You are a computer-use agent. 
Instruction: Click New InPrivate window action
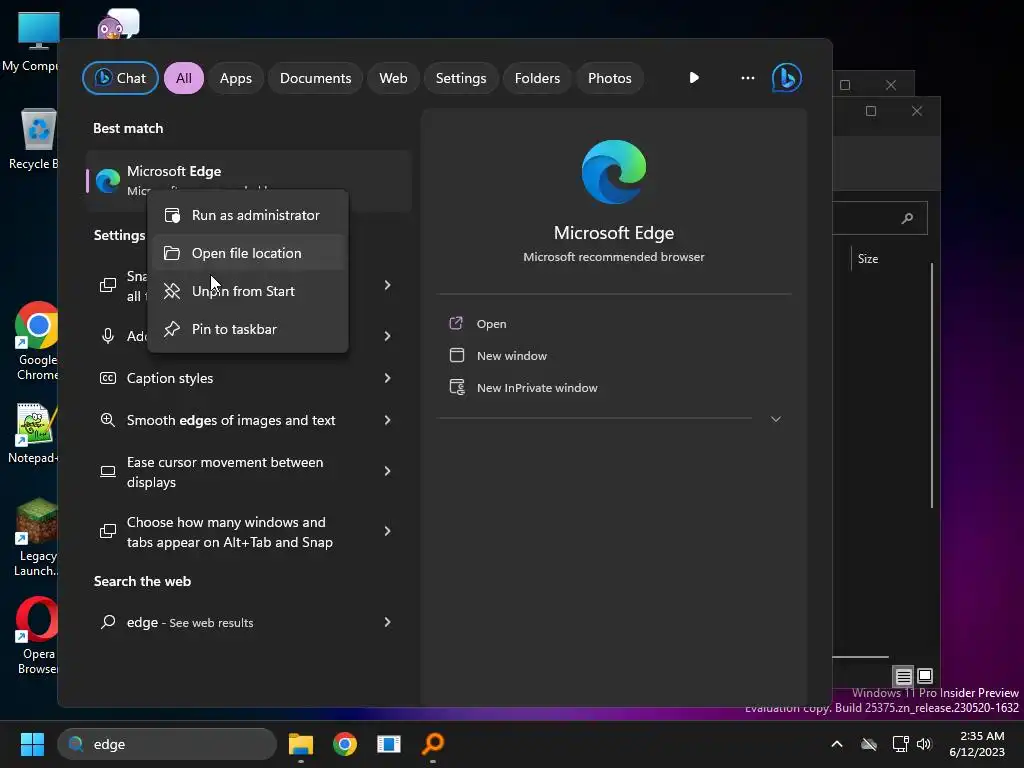click(537, 388)
